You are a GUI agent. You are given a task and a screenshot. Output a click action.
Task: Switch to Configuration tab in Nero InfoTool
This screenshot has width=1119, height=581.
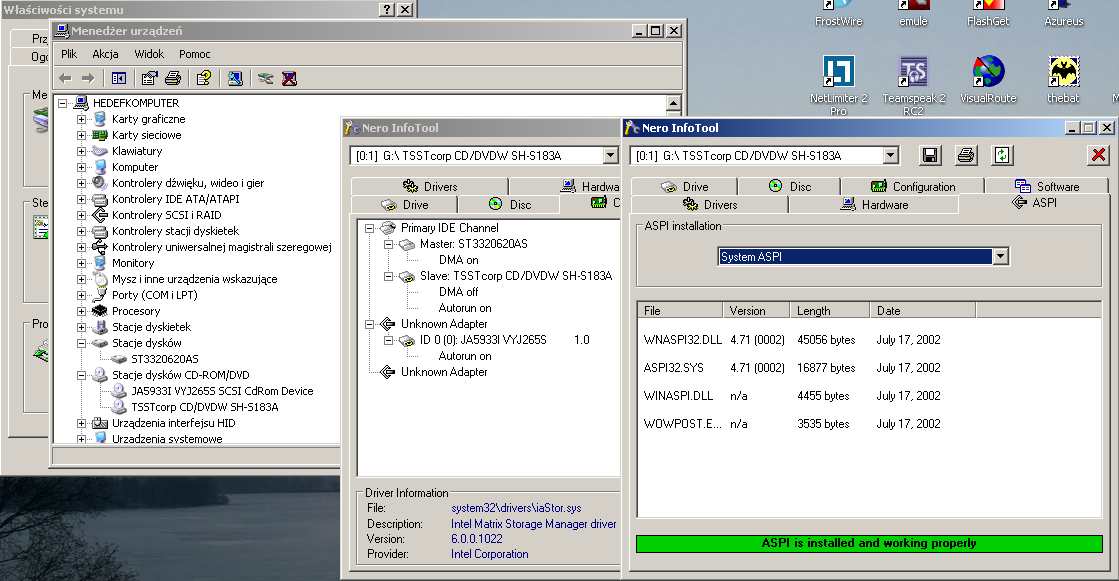pos(912,186)
